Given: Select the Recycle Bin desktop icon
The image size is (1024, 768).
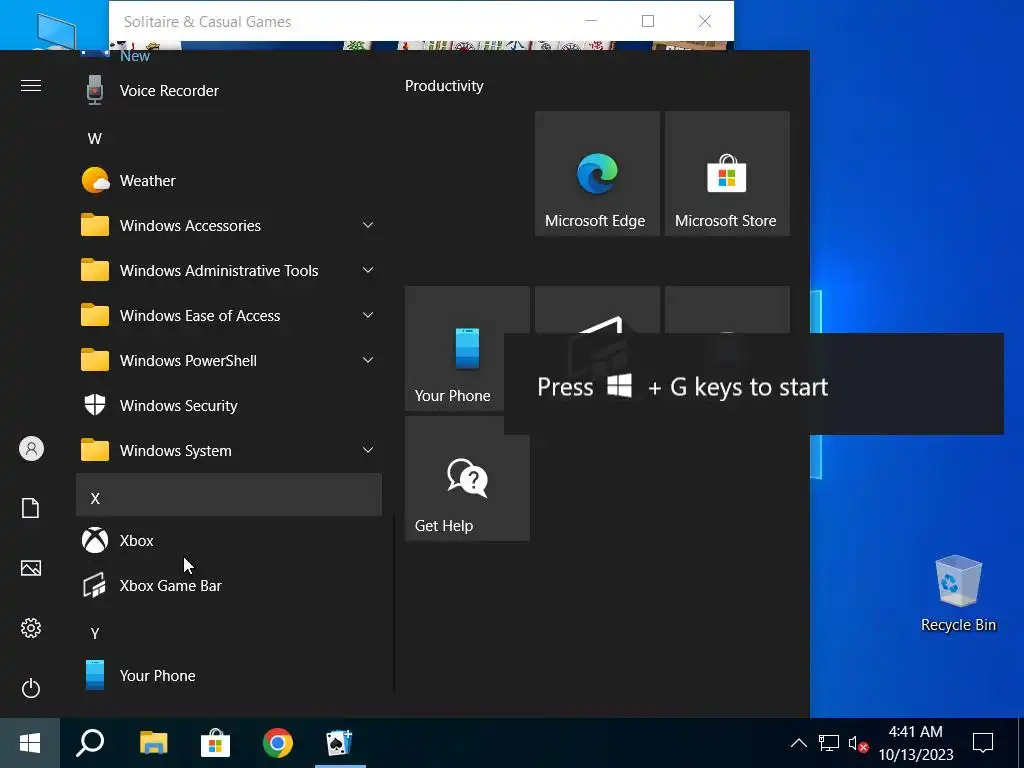Looking at the screenshot, I should coord(958,594).
